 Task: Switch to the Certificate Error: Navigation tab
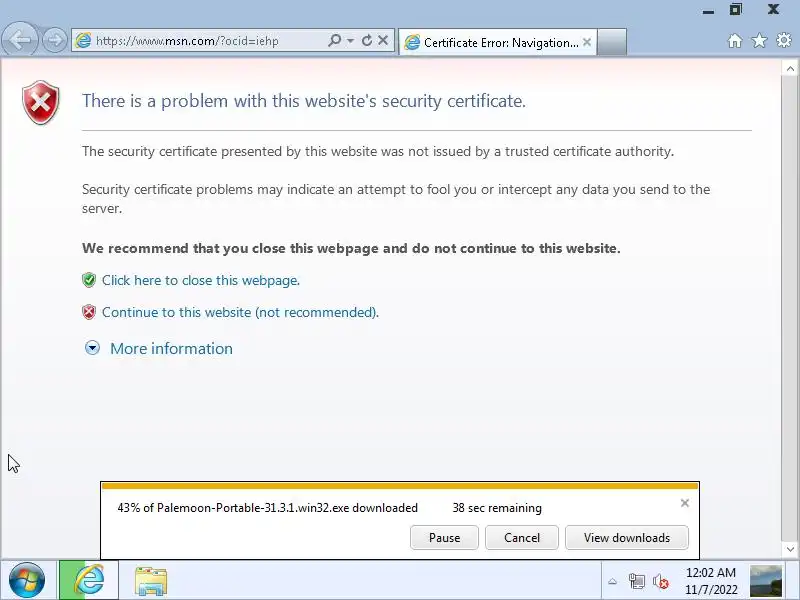point(497,42)
